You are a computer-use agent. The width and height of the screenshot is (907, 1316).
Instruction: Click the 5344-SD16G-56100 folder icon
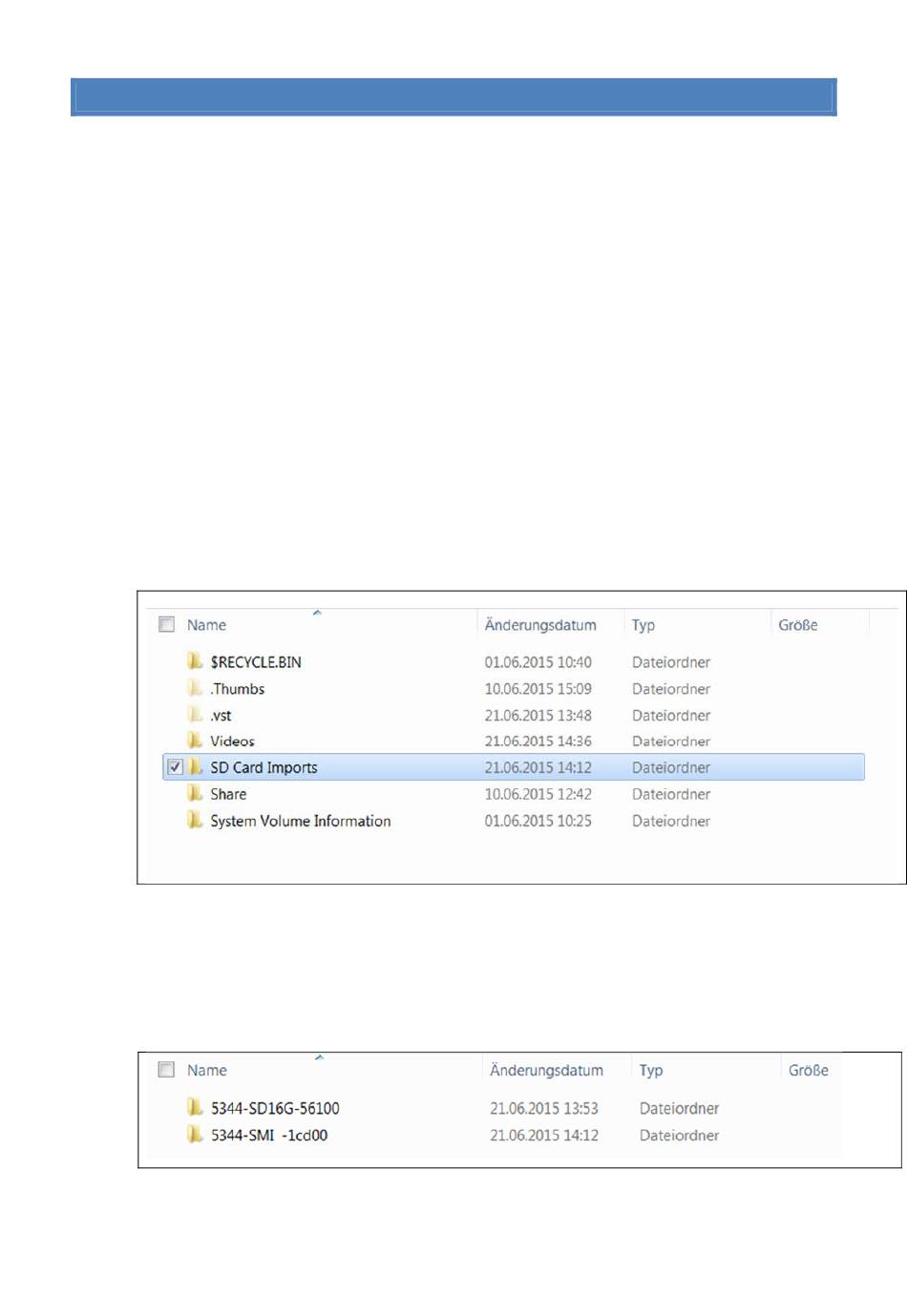[x=195, y=1107]
